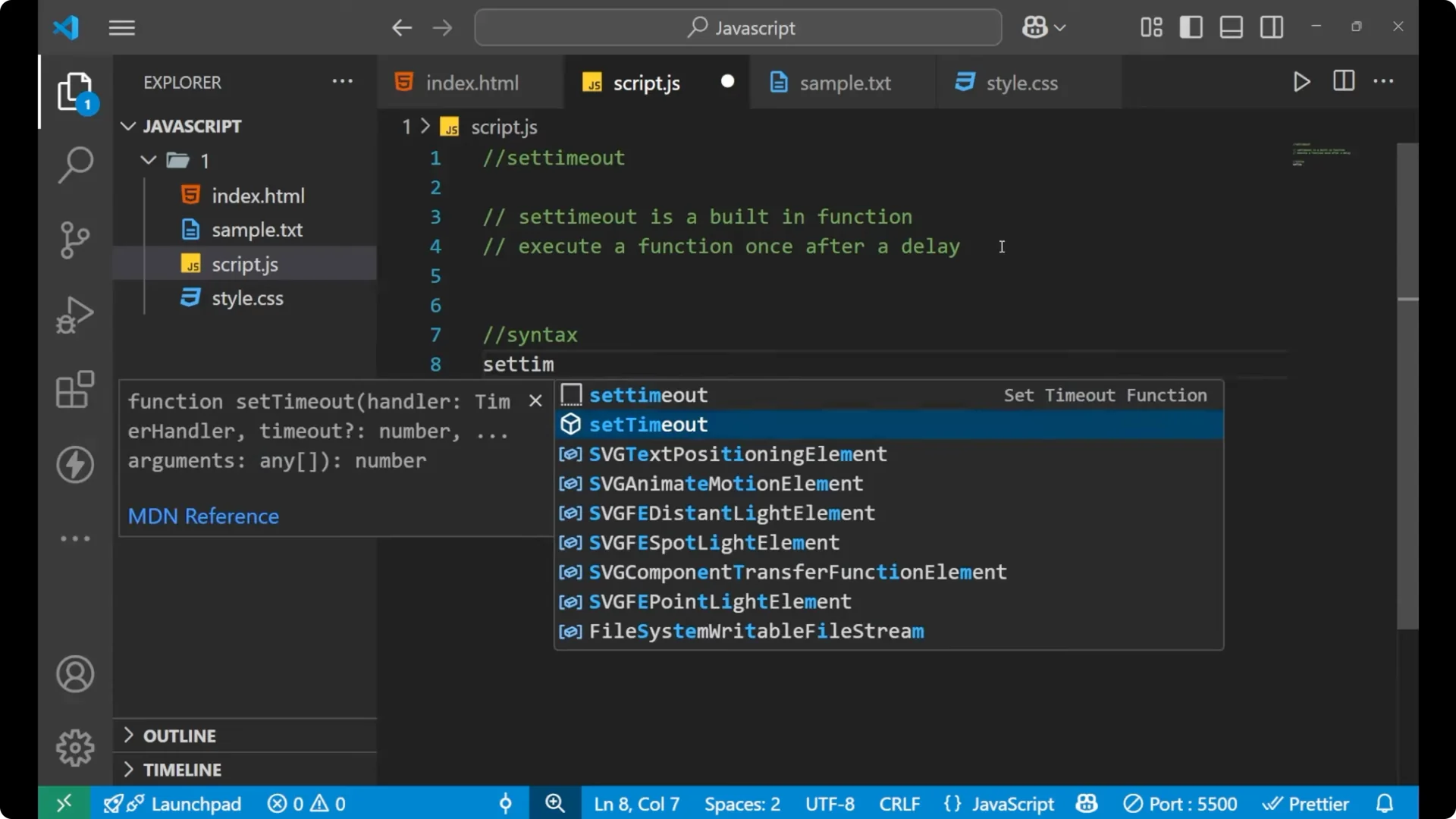
Task: Run the script with the play button
Action: pyautogui.click(x=1301, y=82)
